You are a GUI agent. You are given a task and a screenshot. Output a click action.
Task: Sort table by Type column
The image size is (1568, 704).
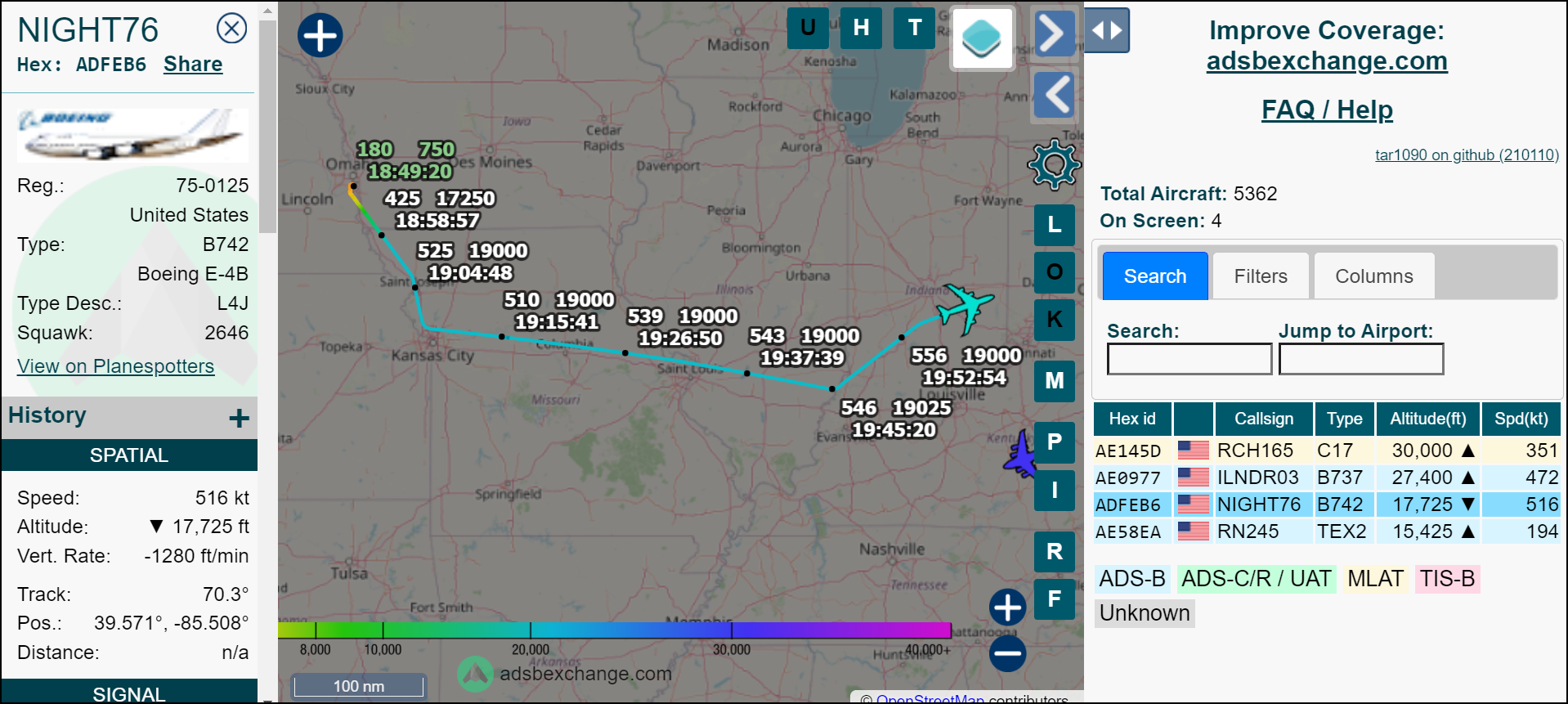tap(1344, 419)
